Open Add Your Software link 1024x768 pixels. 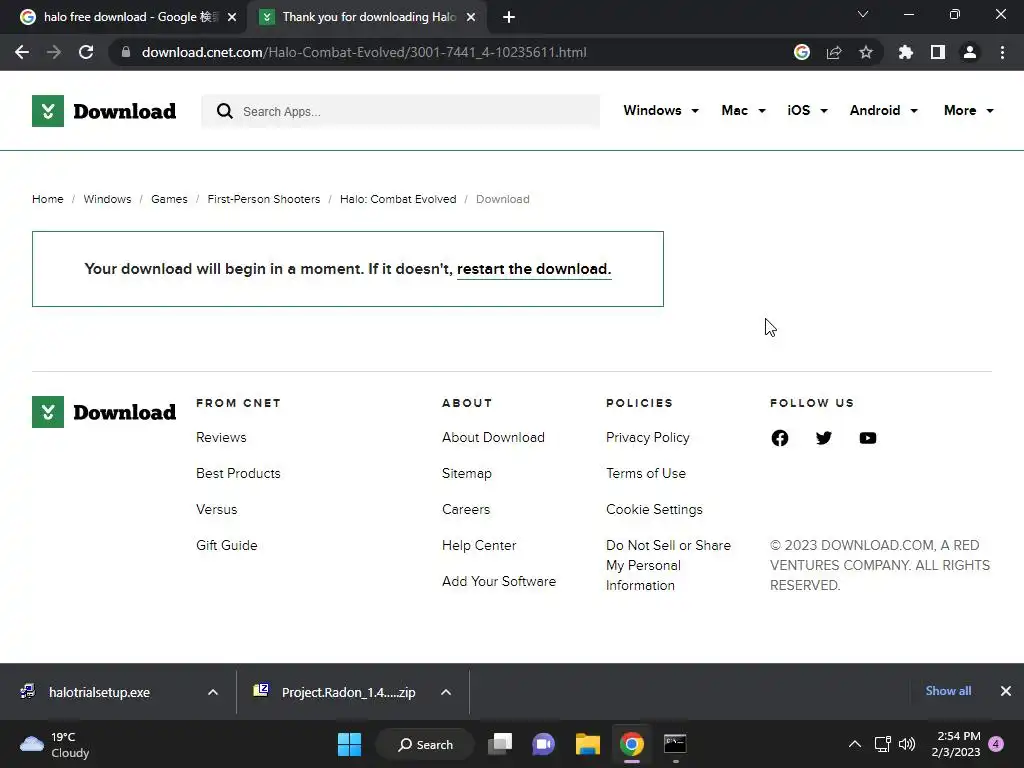[499, 581]
